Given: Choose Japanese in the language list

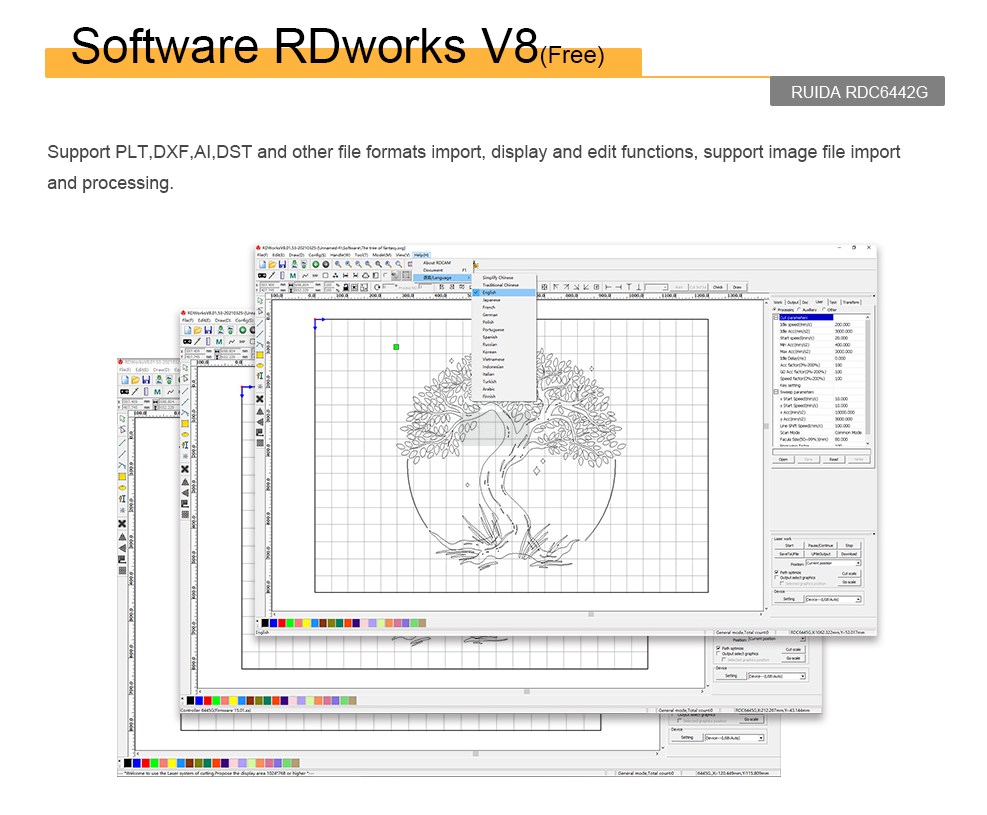Looking at the screenshot, I should tap(504, 300).
